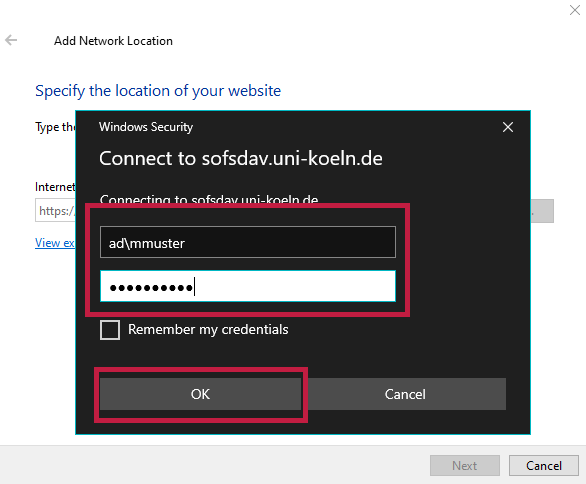586x484 pixels.
Task: Tick the Remember my credentials checkbox
Action: coord(110,330)
